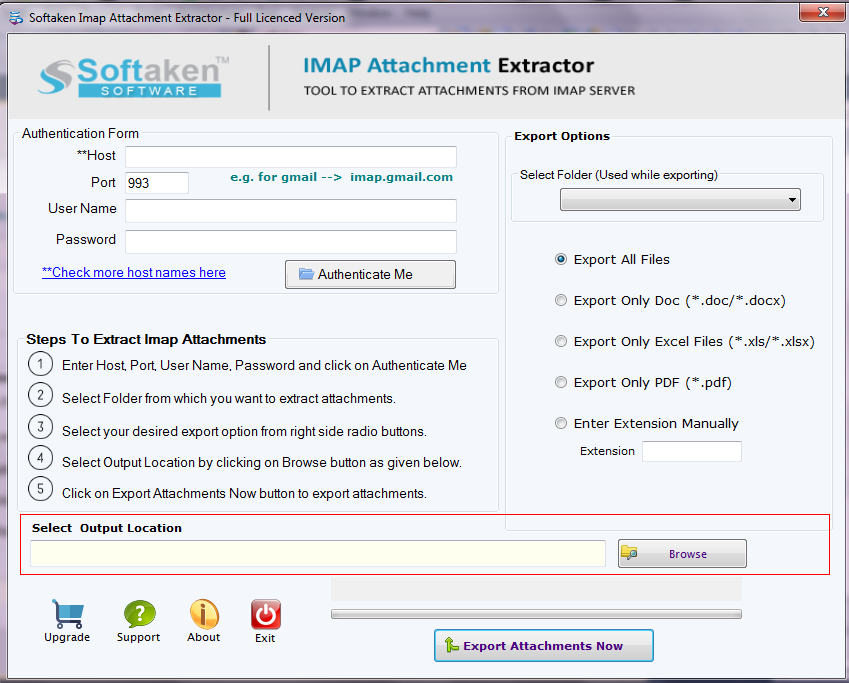Close the Softaken window
The width and height of the screenshot is (849, 683).
[x=823, y=12]
